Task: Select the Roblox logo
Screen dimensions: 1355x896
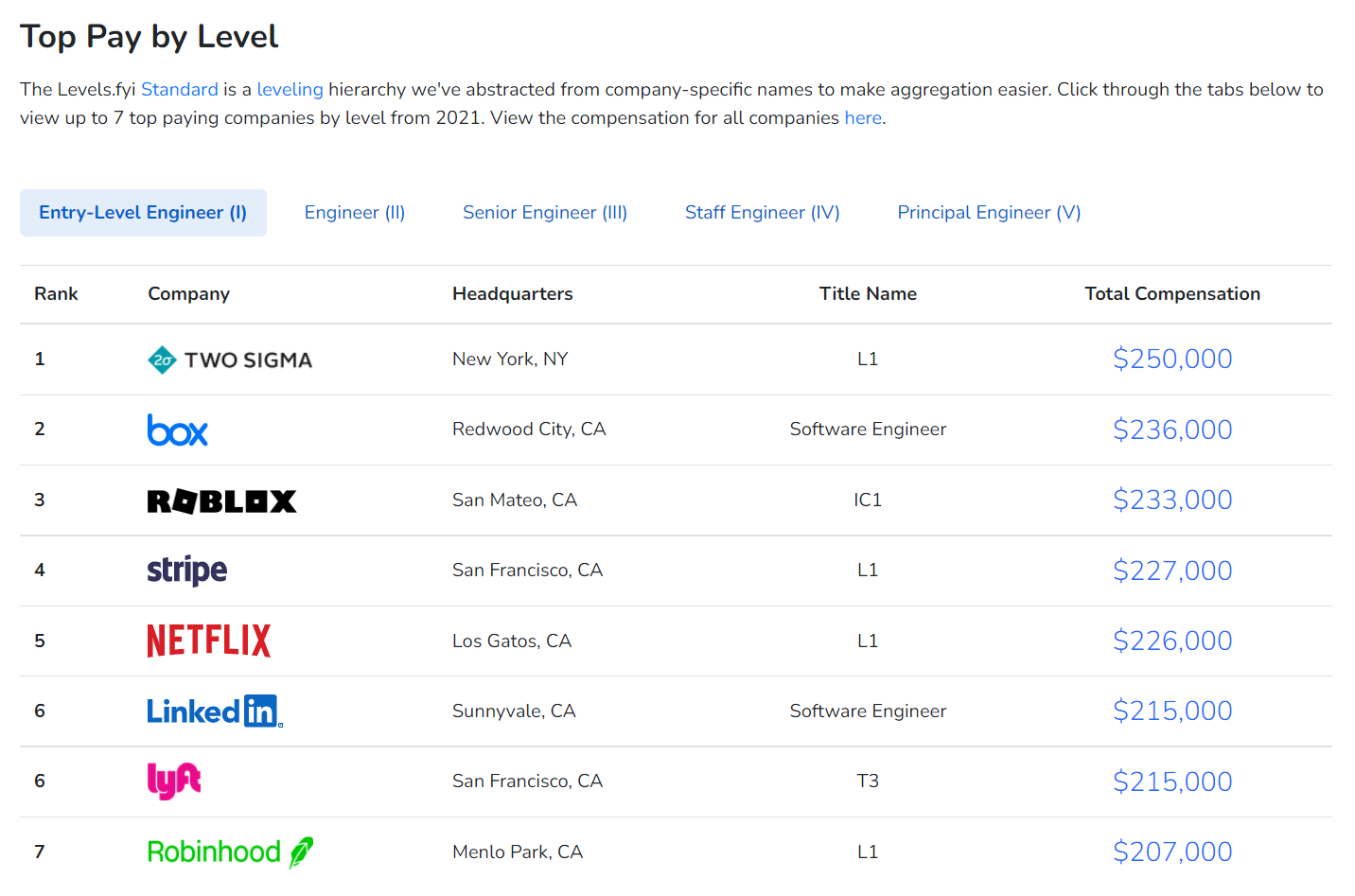Action: (221, 501)
